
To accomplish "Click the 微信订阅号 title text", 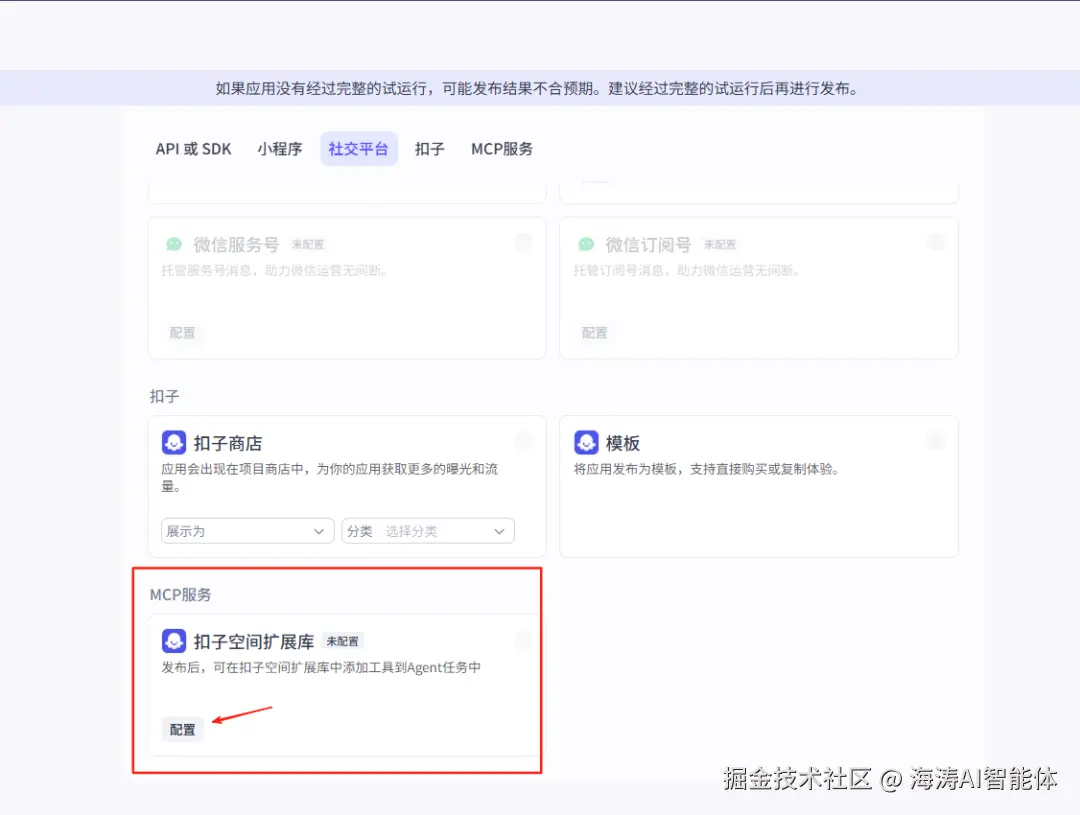I will (x=648, y=245).
